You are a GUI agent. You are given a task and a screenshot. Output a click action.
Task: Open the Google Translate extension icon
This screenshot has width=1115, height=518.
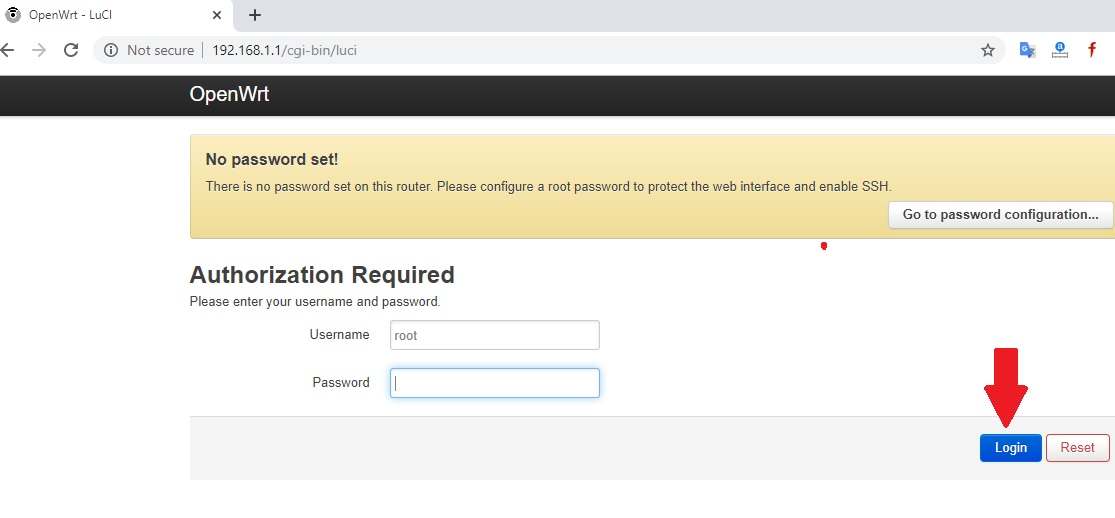tap(1027, 50)
